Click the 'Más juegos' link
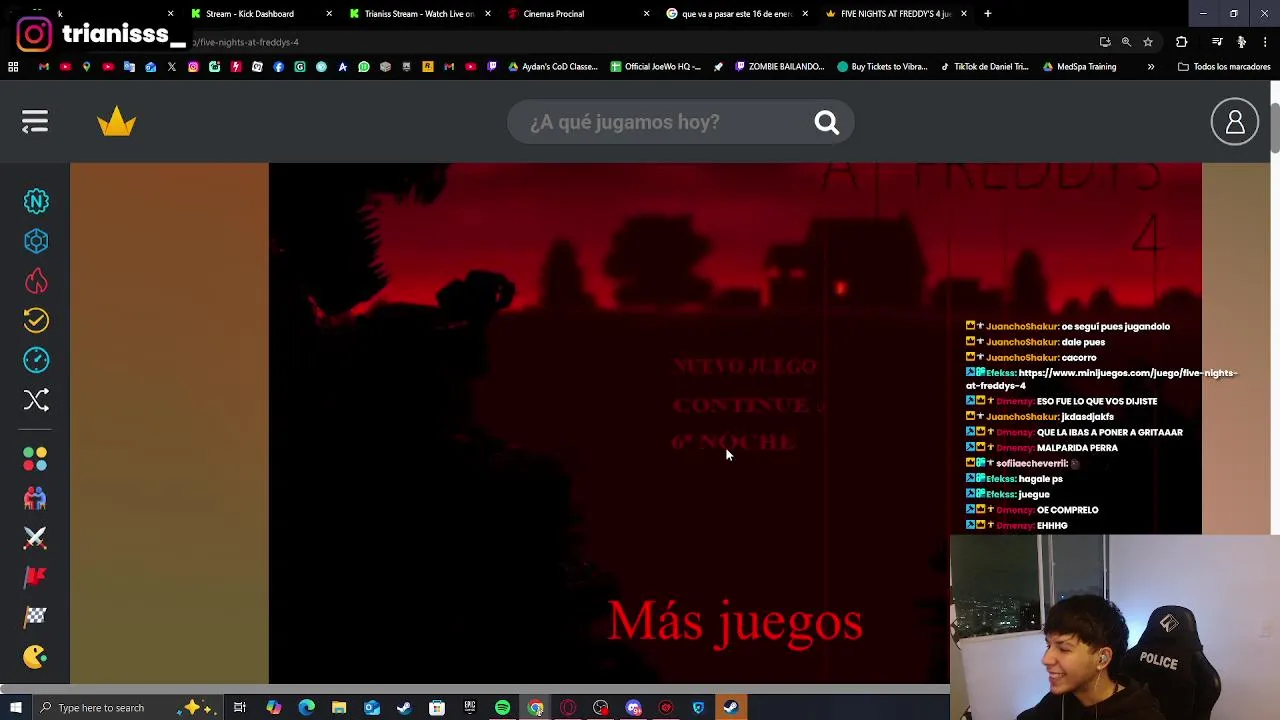 [735, 621]
